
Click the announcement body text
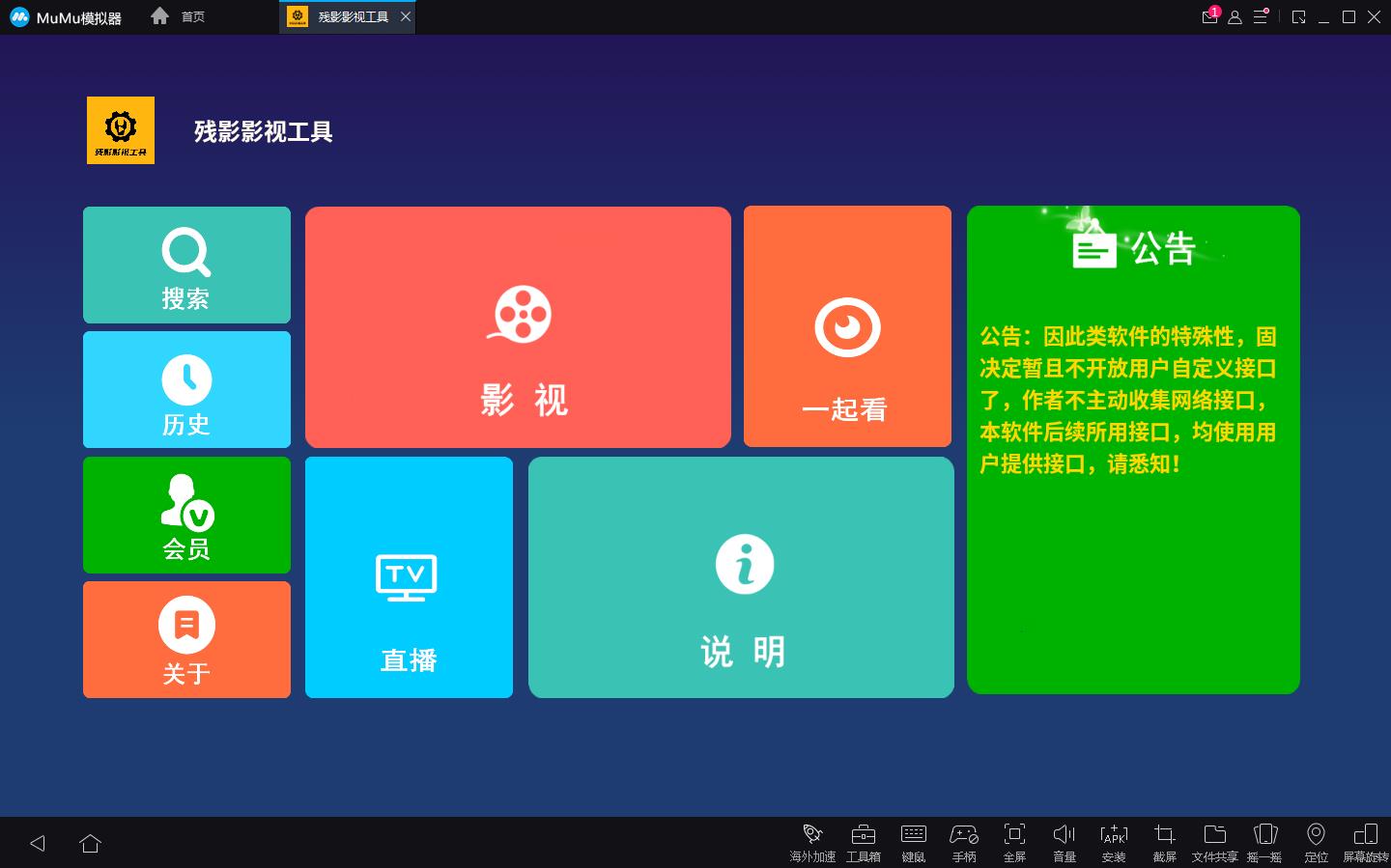pyautogui.click(x=1128, y=400)
